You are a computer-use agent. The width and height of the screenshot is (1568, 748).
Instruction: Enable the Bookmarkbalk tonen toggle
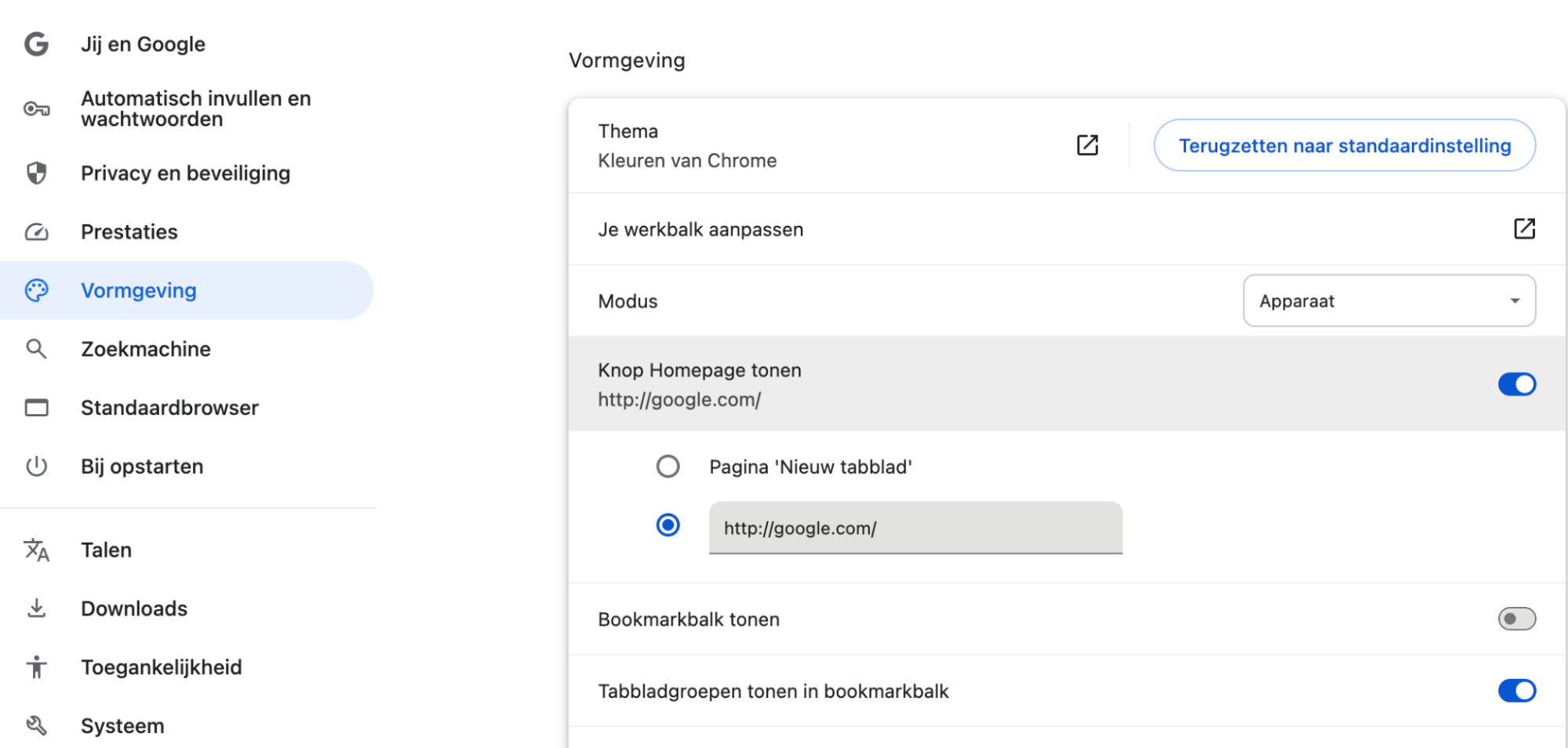coord(1515,619)
